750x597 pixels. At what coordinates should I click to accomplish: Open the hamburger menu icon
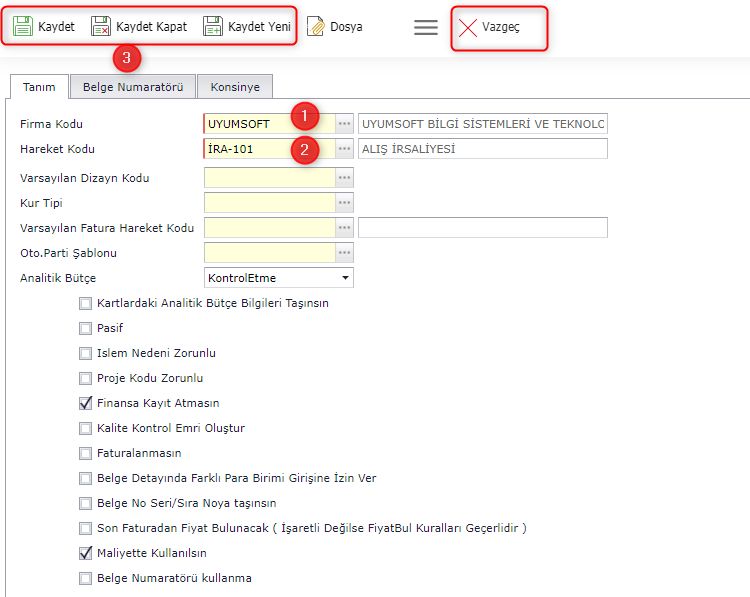(426, 27)
